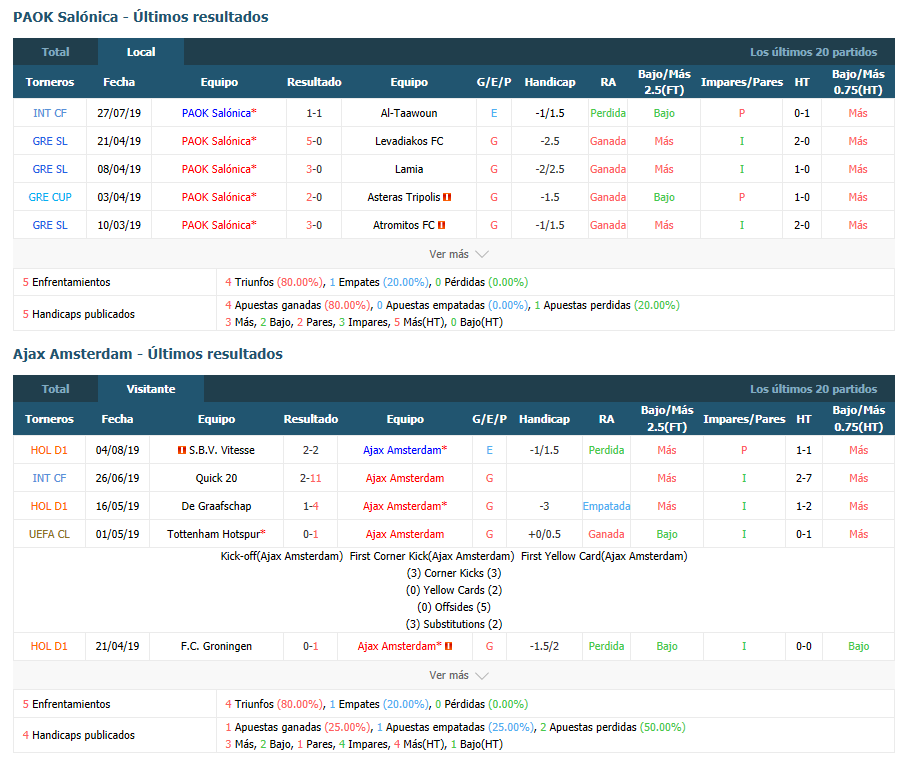The height and width of the screenshot is (759, 911).
Task: Switch to Total tab for Ajax Amsterdam
Action: pyautogui.click(x=55, y=389)
